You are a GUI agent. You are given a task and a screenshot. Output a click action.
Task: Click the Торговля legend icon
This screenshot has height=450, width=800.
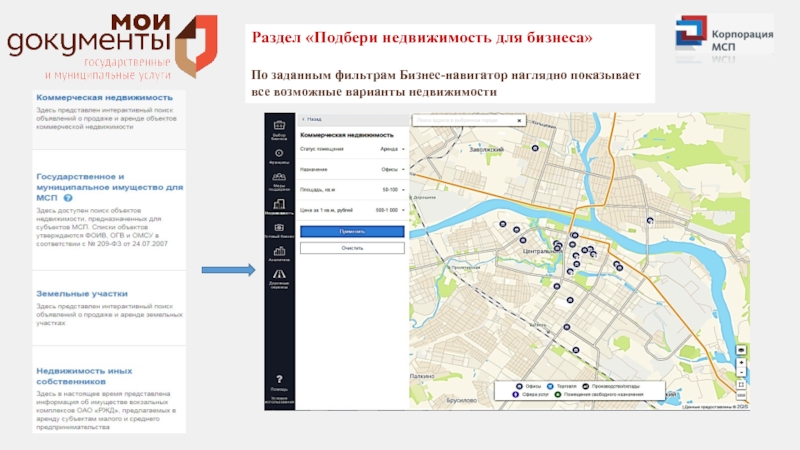click(550, 386)
